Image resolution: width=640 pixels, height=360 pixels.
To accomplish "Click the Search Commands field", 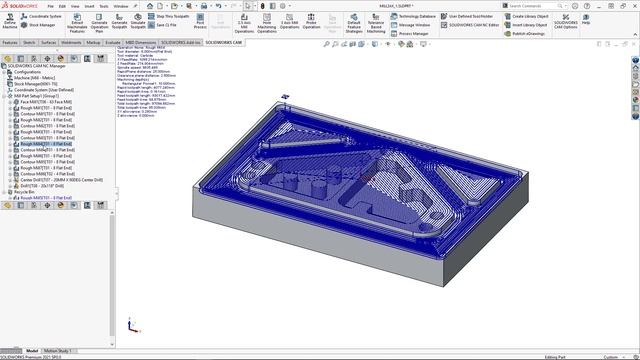I will point(532,6).
